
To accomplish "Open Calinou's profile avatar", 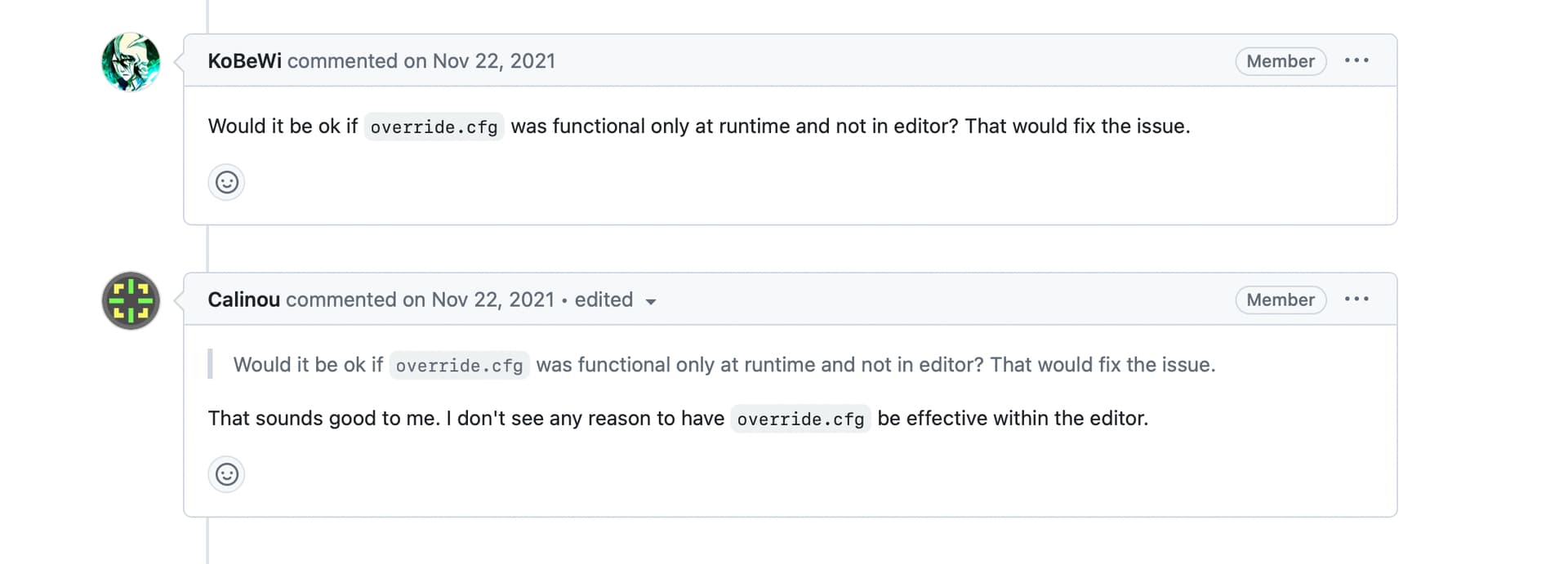I will [131, 300].
